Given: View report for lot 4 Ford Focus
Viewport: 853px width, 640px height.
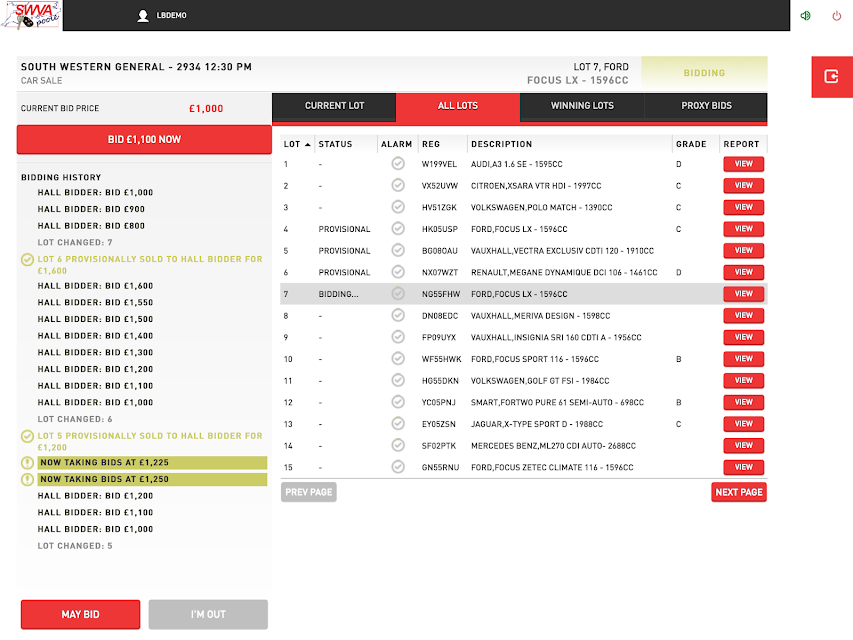Looking at the screenshot, I should (x=744, y=229).
